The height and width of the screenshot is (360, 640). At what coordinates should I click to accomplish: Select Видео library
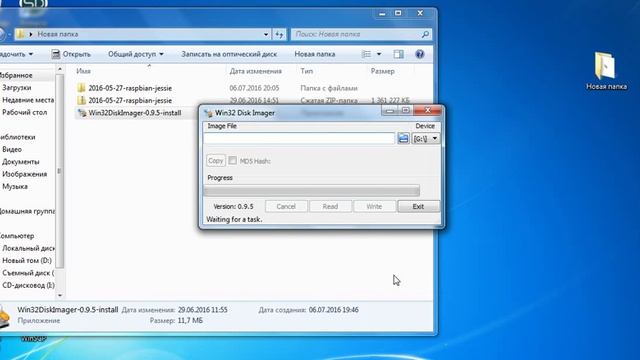[x=12, y=149]
